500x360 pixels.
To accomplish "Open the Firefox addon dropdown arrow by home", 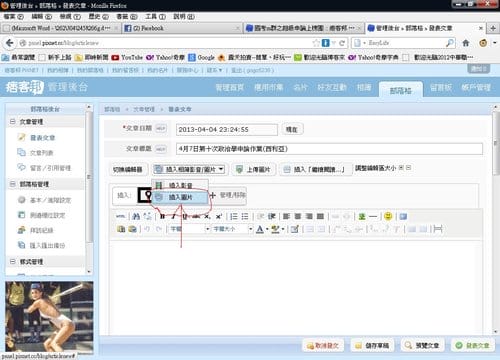I will [x=495, y=43].
